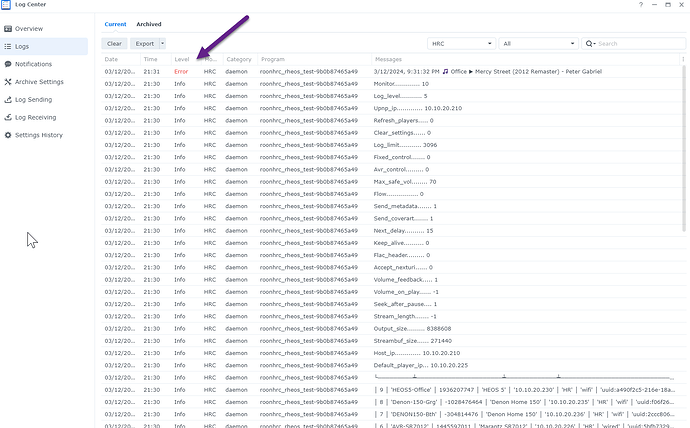Open Overview section label

[x=29, y=29]
